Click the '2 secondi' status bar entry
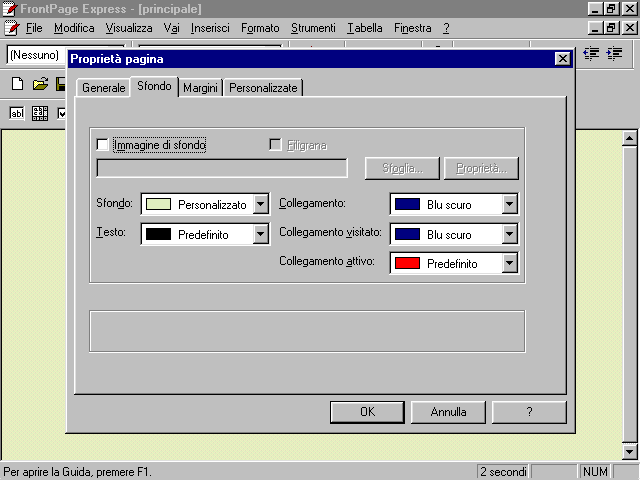 point(503,472)
